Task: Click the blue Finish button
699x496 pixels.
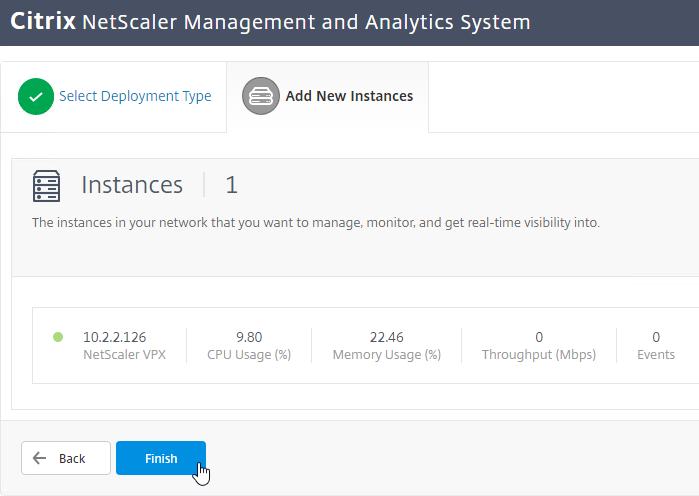Action: pos(161,458)
